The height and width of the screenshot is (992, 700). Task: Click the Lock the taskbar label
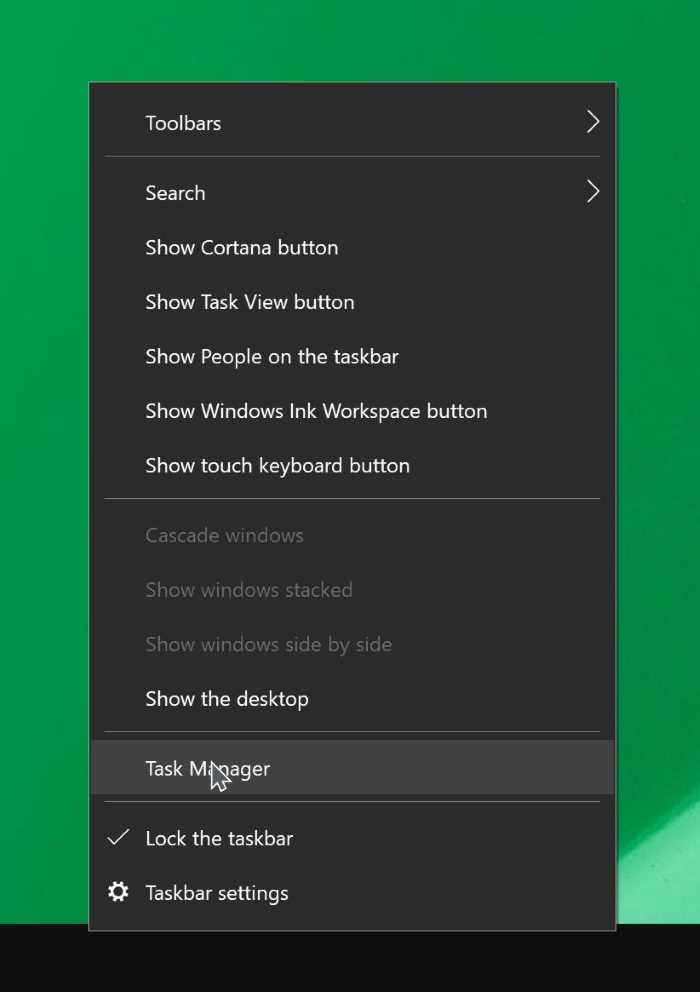coord(219,838)
